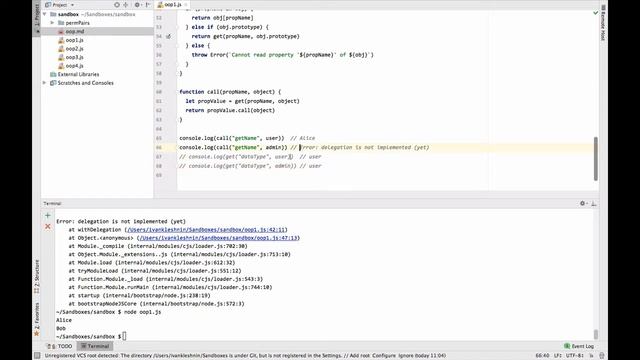Expand the permPairs folder arrow

[x=52, y=23]
